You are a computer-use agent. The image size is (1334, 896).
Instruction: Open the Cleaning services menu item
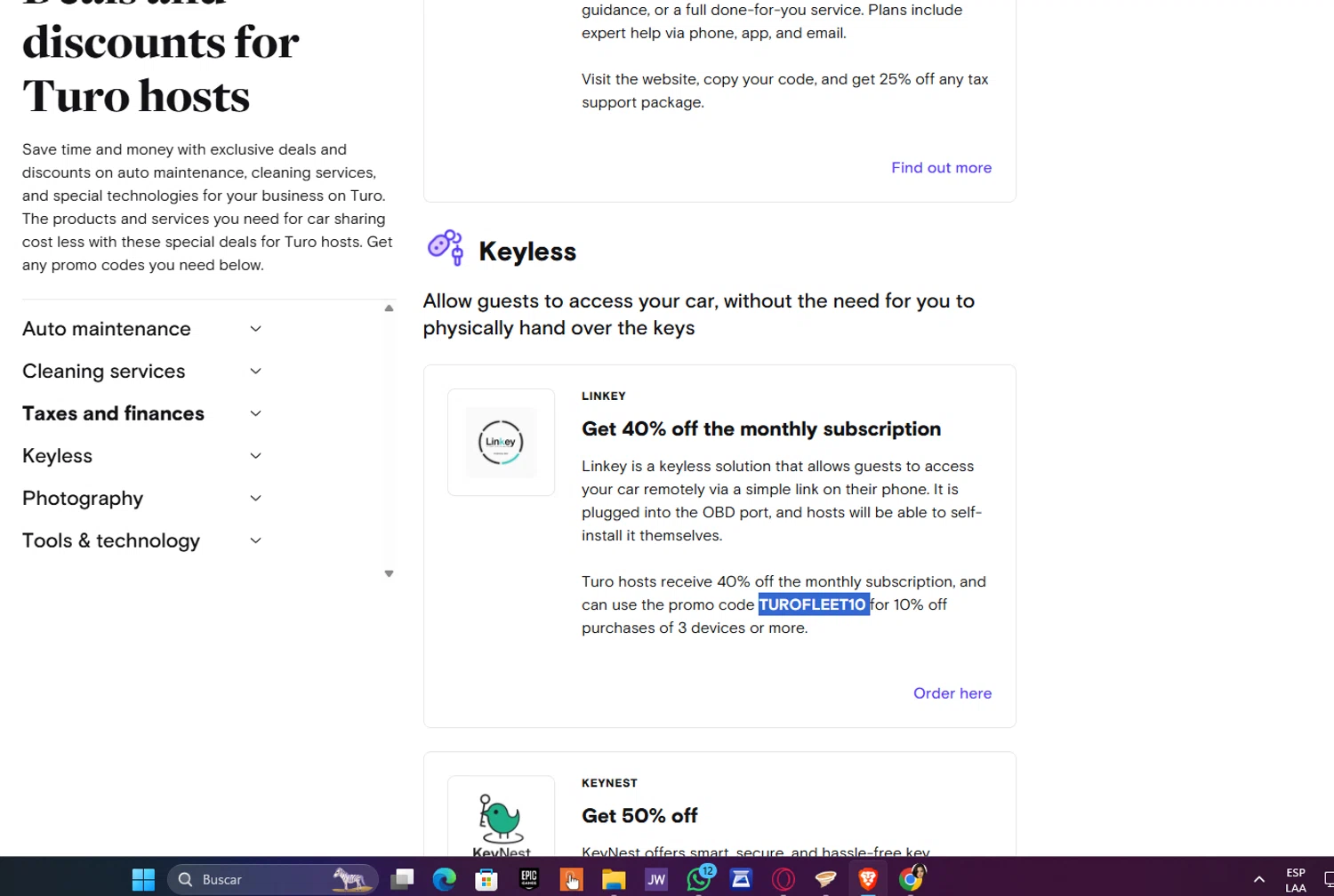coord(104,372)
